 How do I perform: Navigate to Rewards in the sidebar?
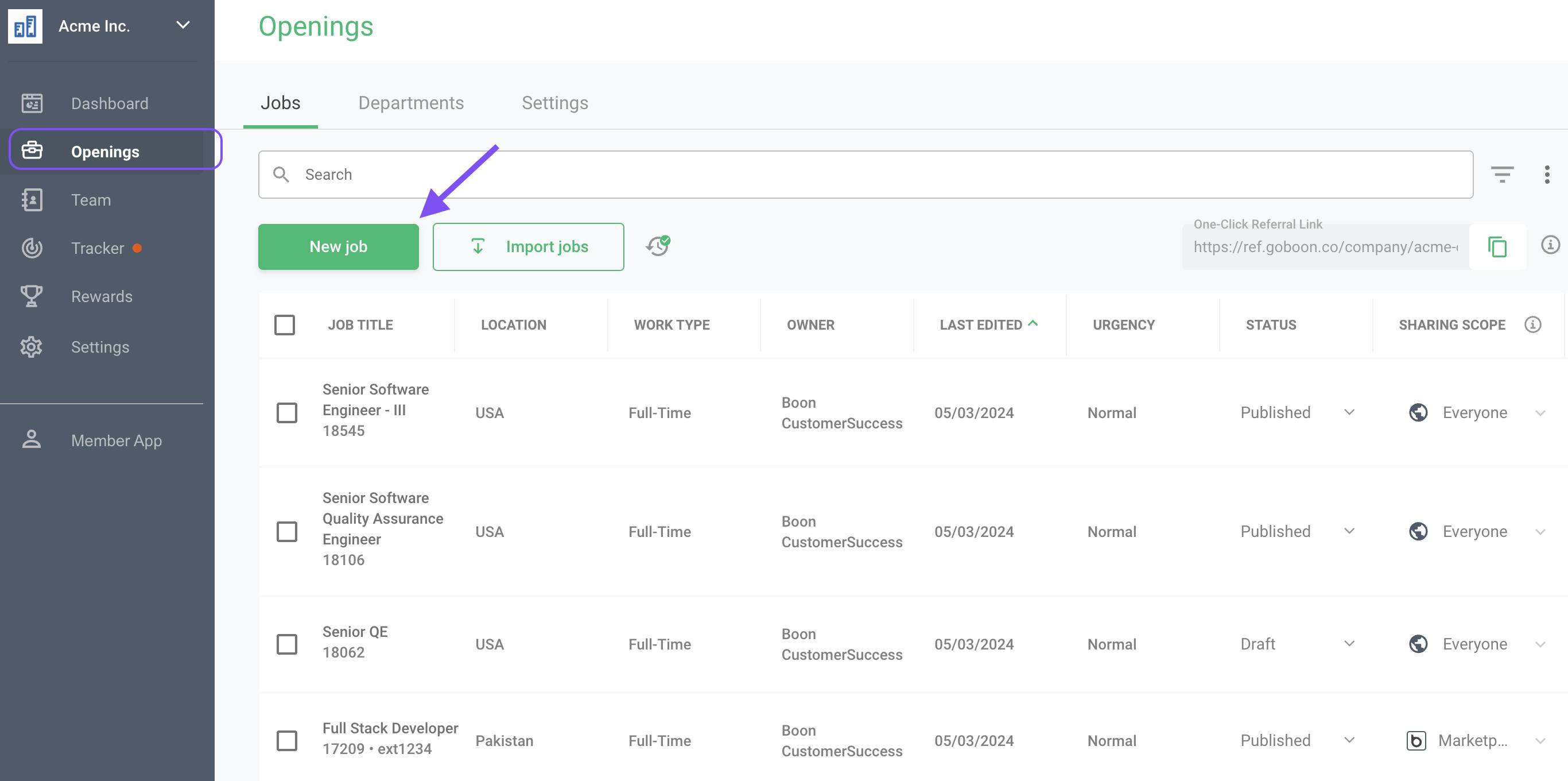tap(102, 296)
